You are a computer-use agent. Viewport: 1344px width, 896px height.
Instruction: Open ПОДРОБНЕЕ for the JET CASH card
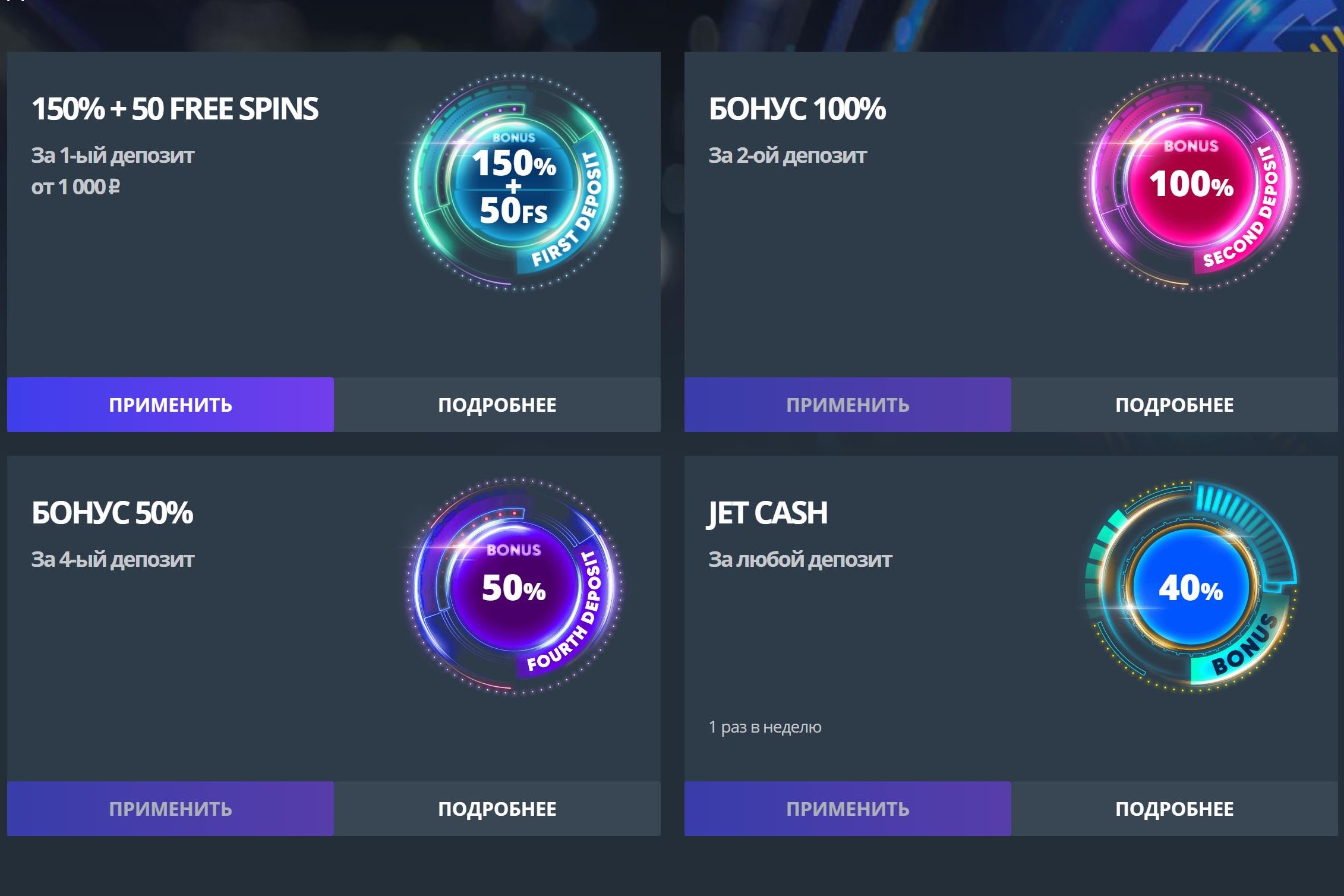(1175, 809)
